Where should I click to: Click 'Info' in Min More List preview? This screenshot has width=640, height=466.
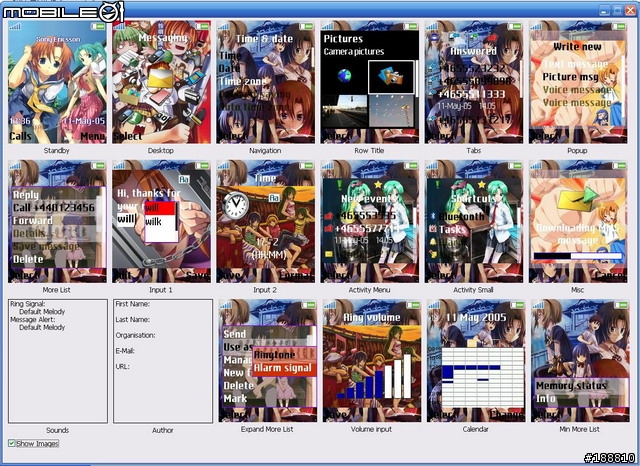click(x=546, y=398)
